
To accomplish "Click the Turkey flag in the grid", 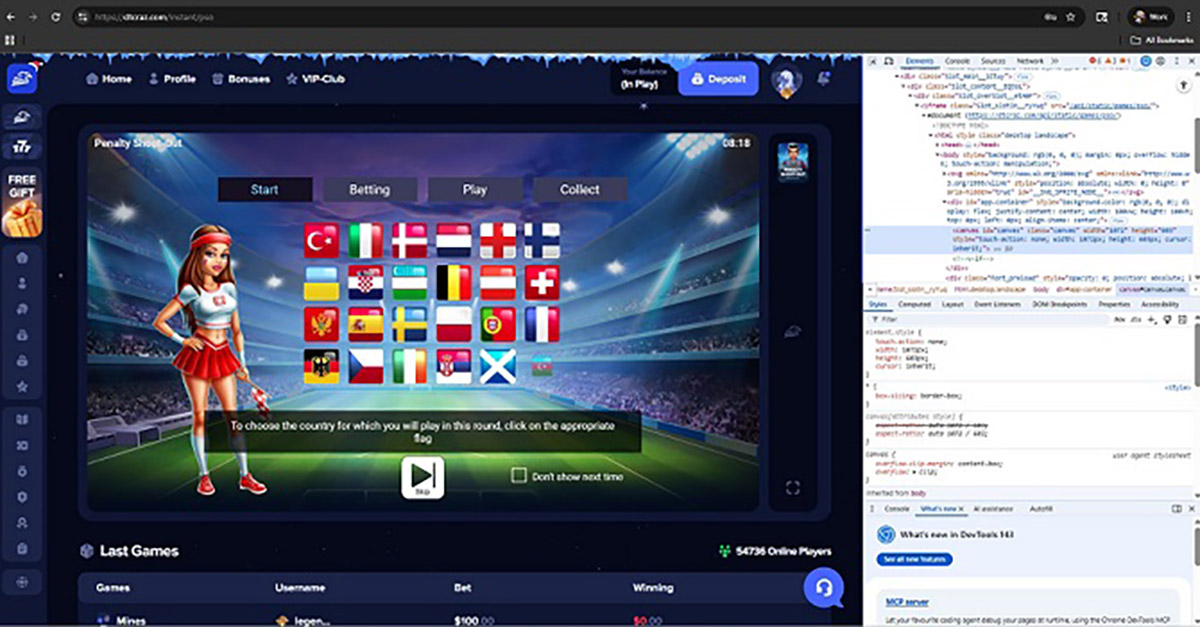I will pyautogui.click(x=321, y=241).
